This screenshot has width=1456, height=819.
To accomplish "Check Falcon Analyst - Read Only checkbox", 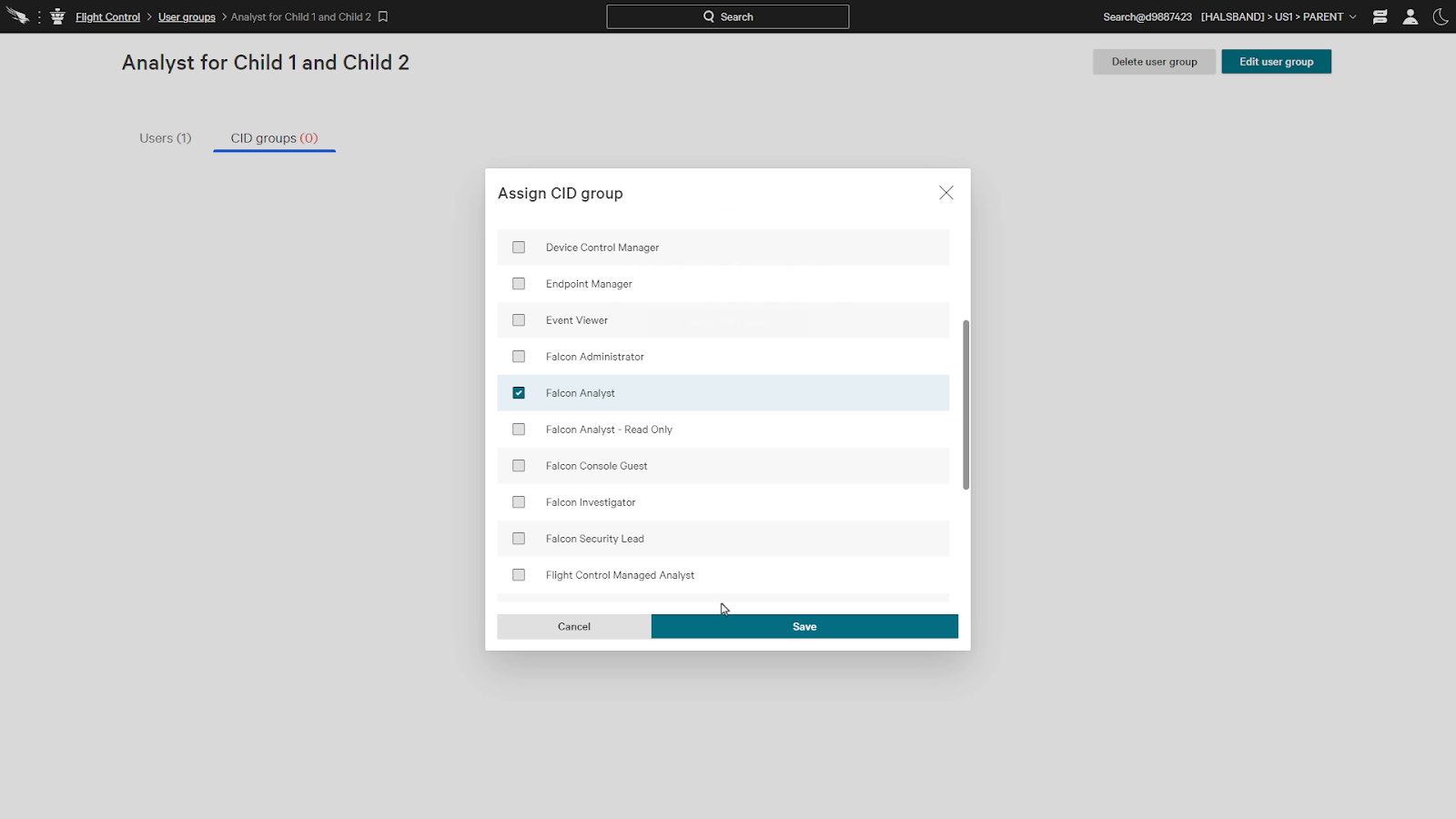I will [x=519, y=430].
